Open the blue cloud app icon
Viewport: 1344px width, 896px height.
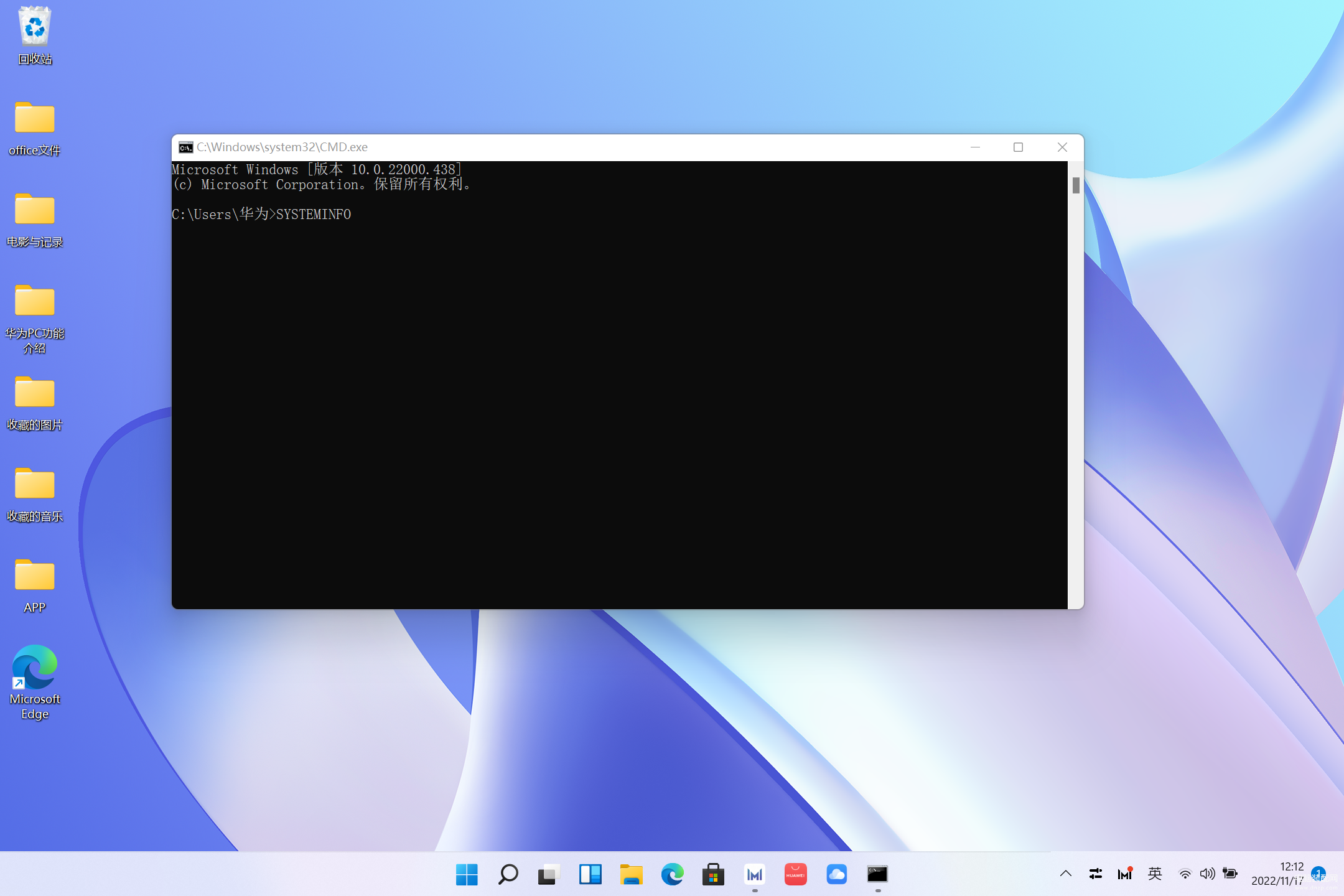836,874
